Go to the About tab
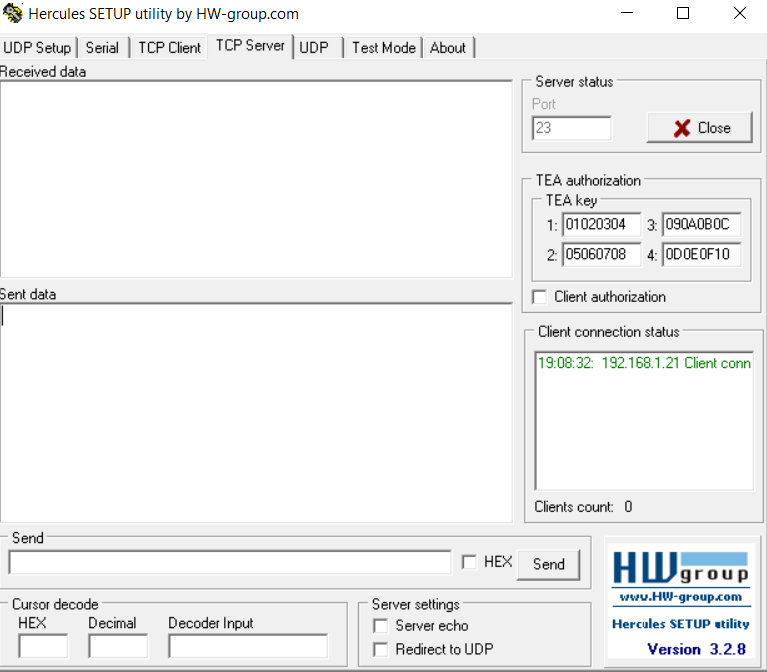 (x=447, y=48)
